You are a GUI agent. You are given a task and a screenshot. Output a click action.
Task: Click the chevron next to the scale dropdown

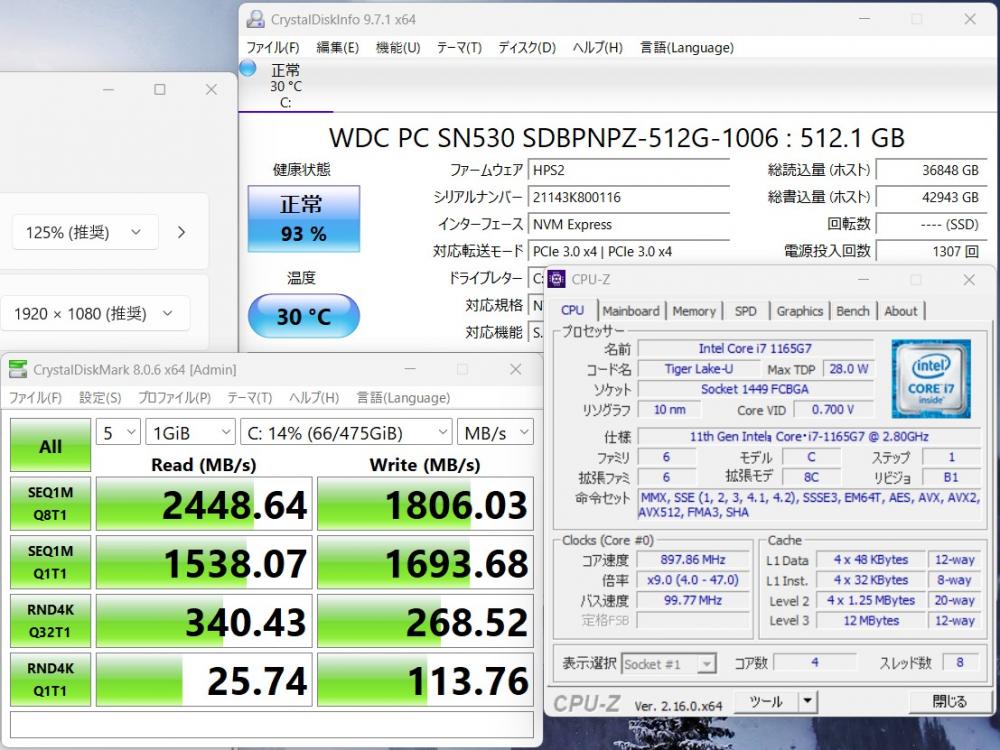pos(181,232)
